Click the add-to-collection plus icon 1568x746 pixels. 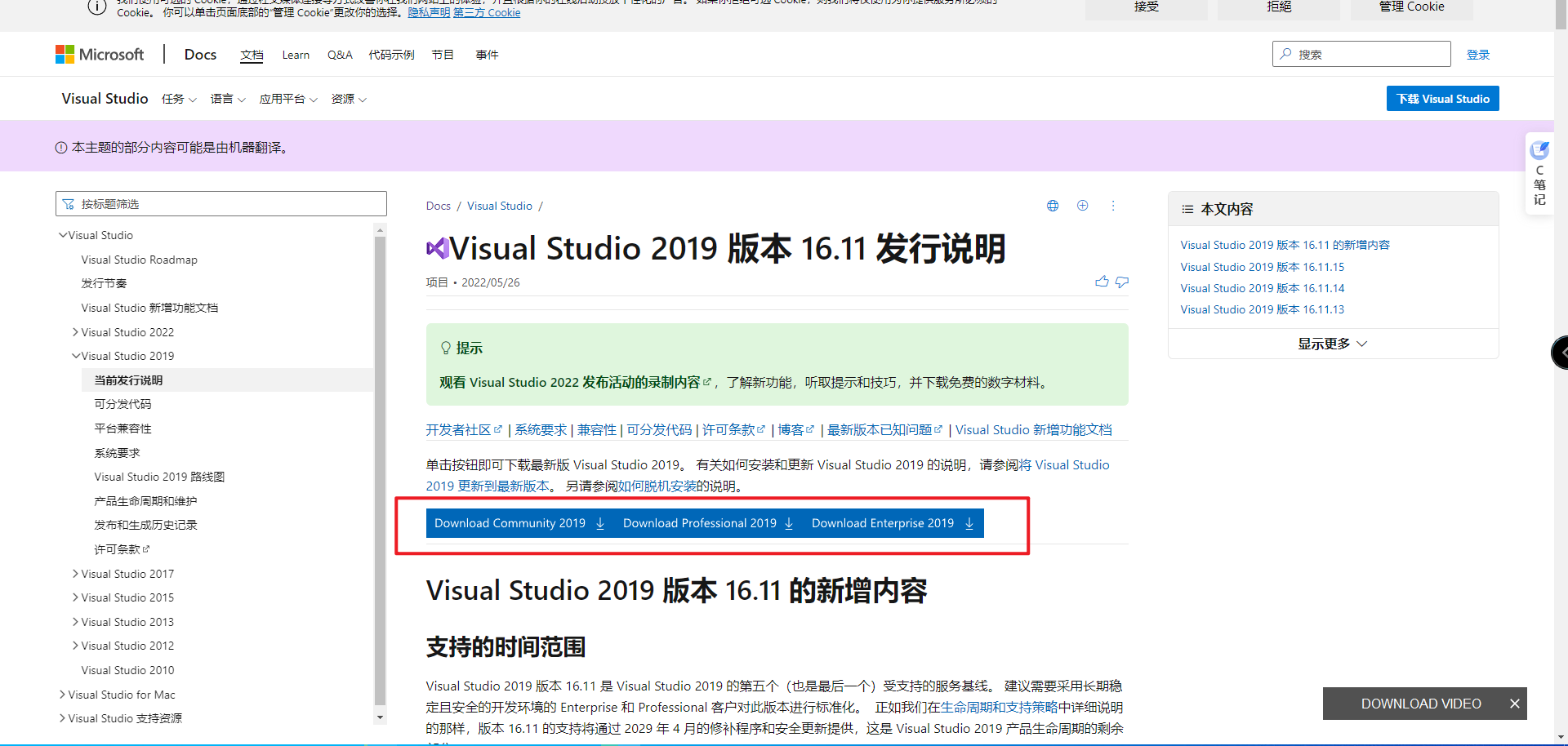[x=1082, y=206]
